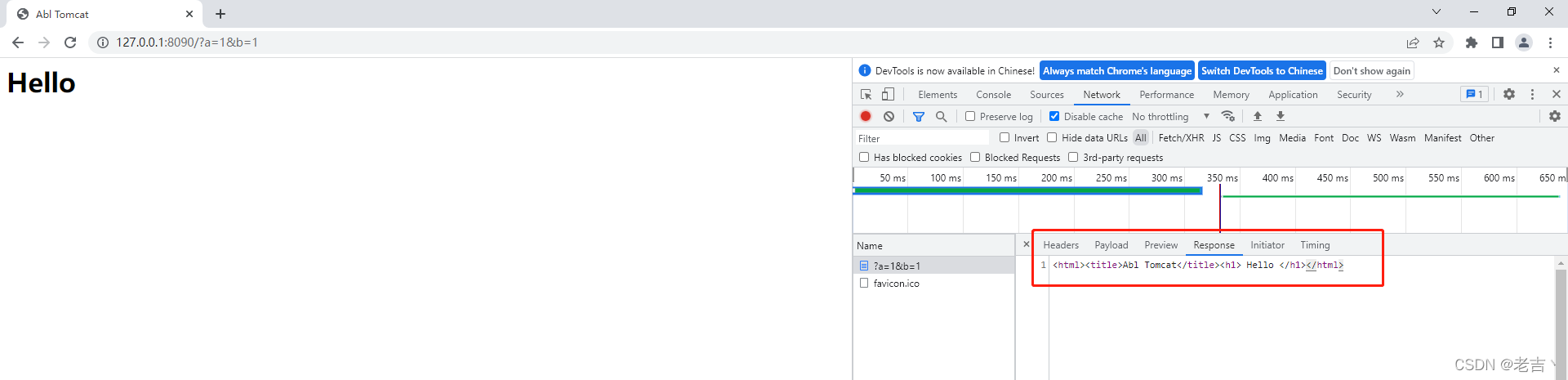Filter requests by Fetch/XHR

(1181, 138)
